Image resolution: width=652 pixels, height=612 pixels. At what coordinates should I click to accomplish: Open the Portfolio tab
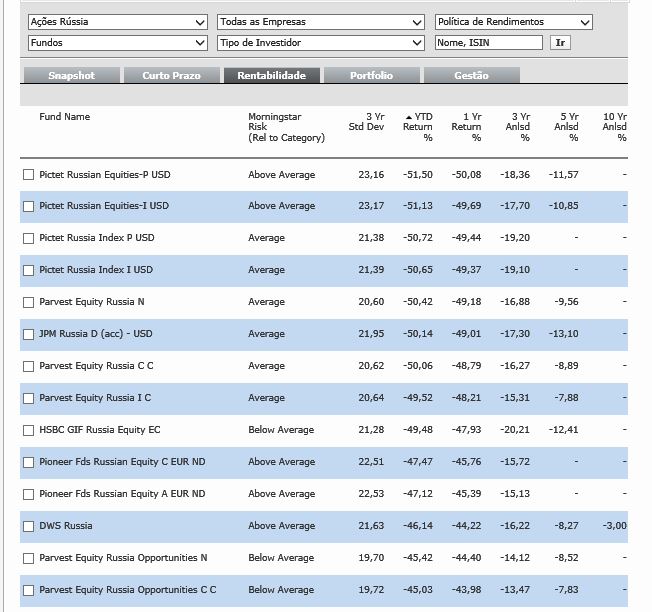tap(371, 75)
